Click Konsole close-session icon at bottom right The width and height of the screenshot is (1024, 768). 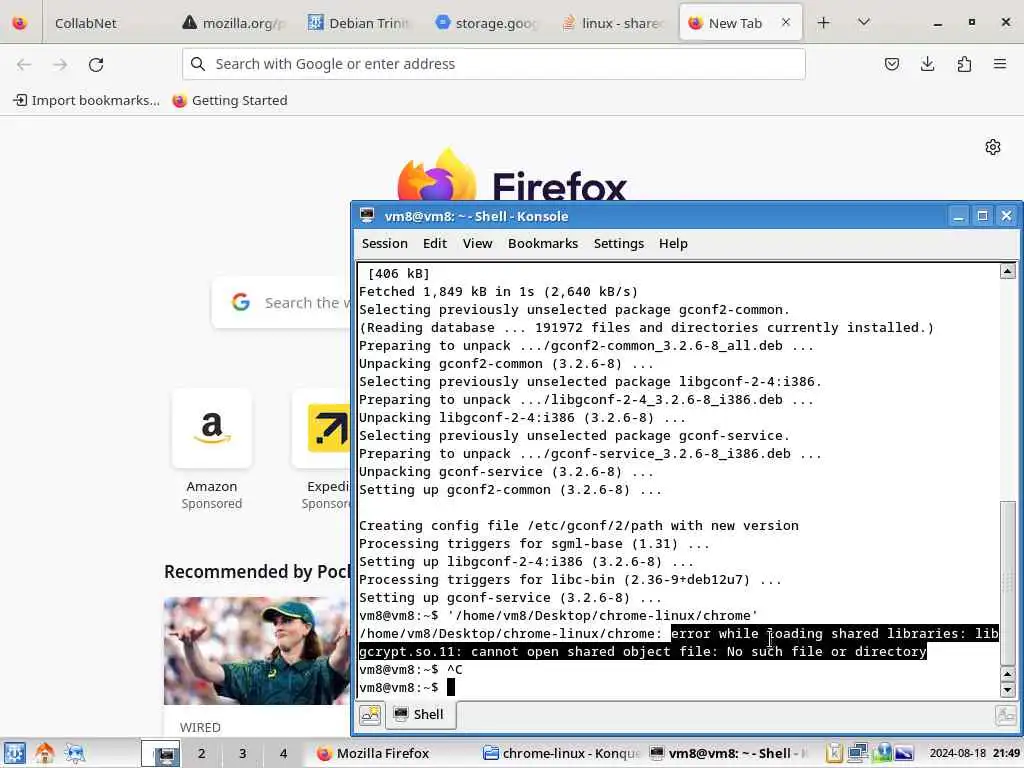pos(1006,715)
